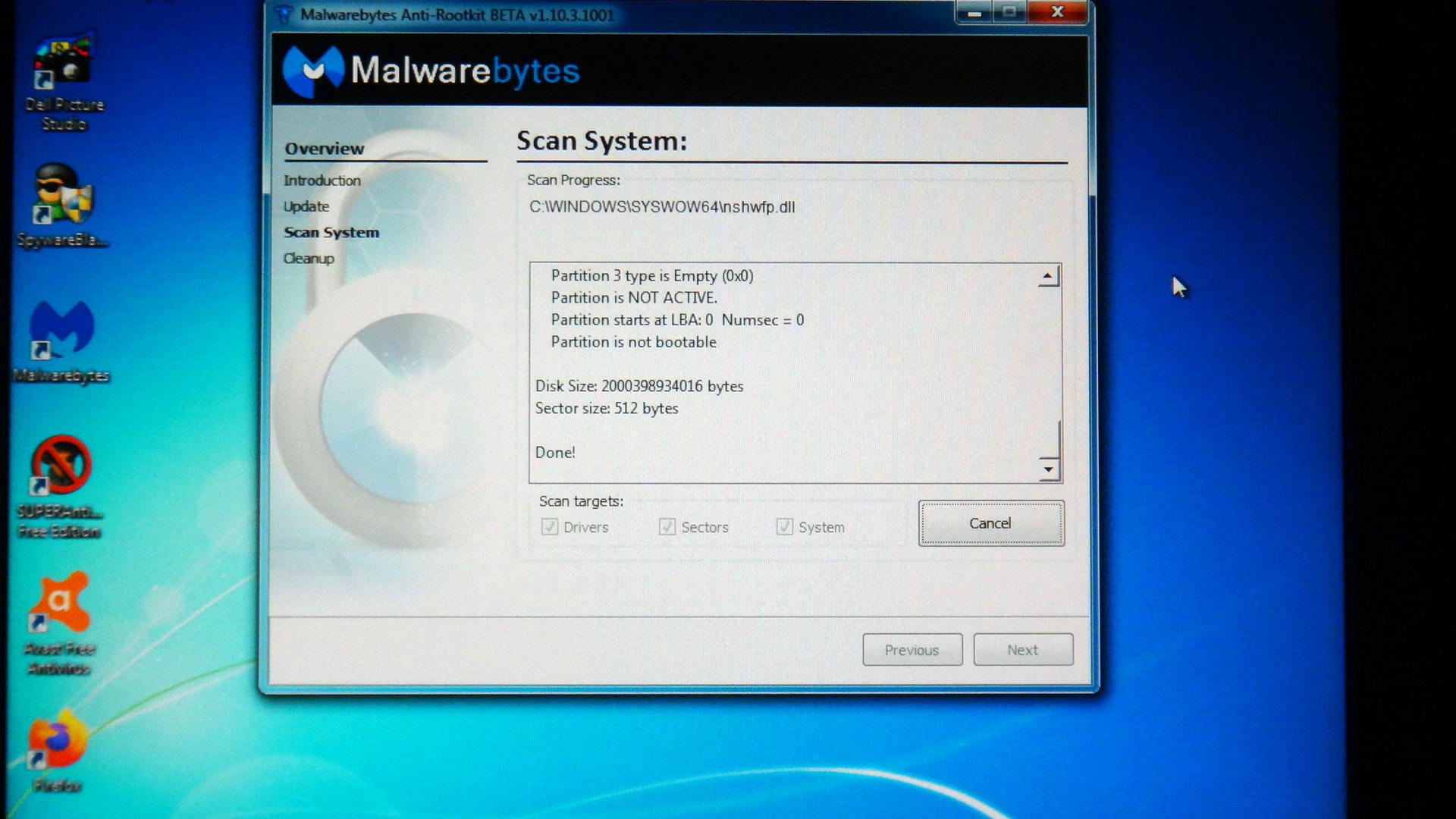Click the Malwarebytes logo in header
The width and height of the screenshot is (1456, 819).
tap(431, 71)
